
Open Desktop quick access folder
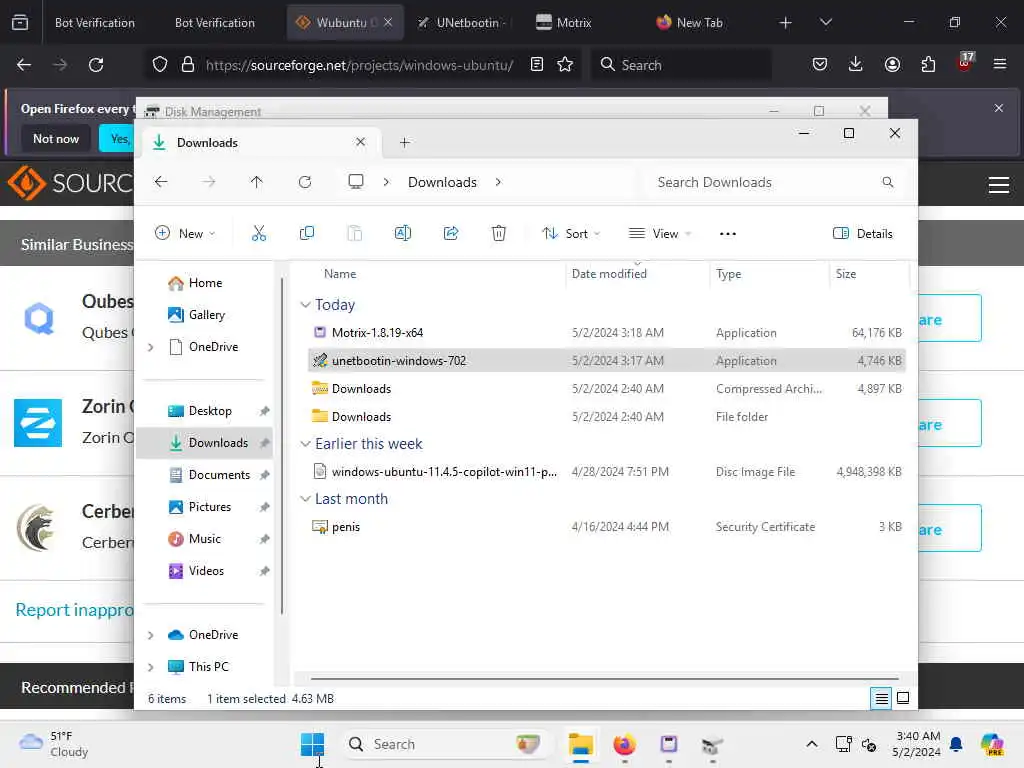pos(210,411)
